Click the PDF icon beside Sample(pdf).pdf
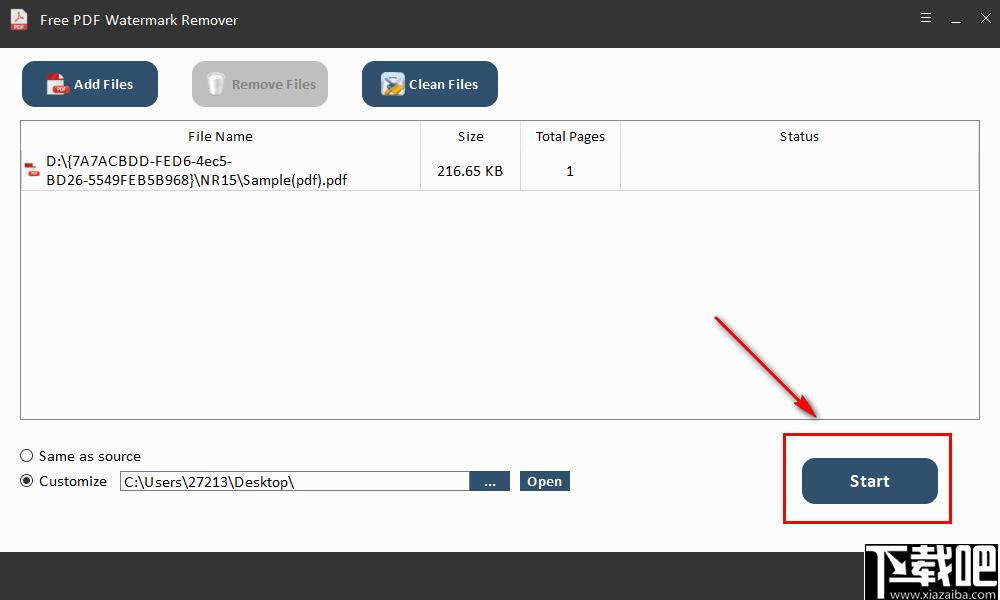The width and height of the screenshot is (1000, 600). click(32, 170)
